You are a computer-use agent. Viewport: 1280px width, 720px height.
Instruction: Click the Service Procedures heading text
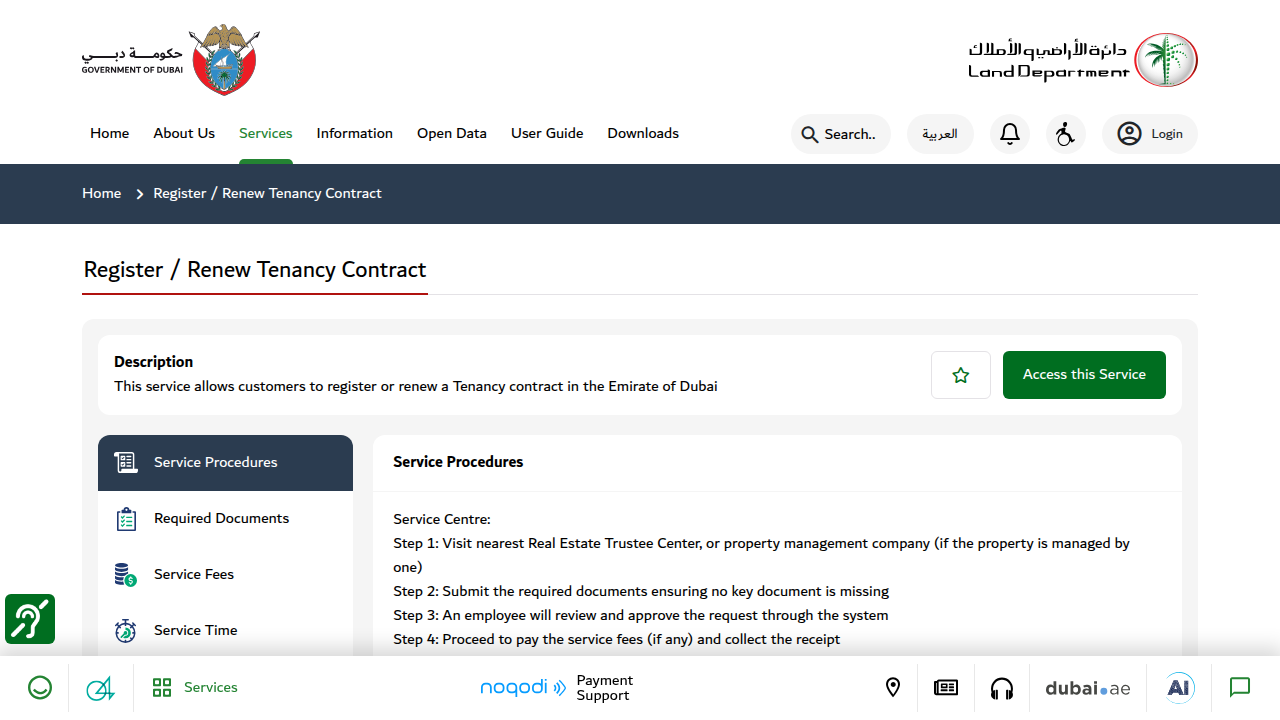(458, 462)
